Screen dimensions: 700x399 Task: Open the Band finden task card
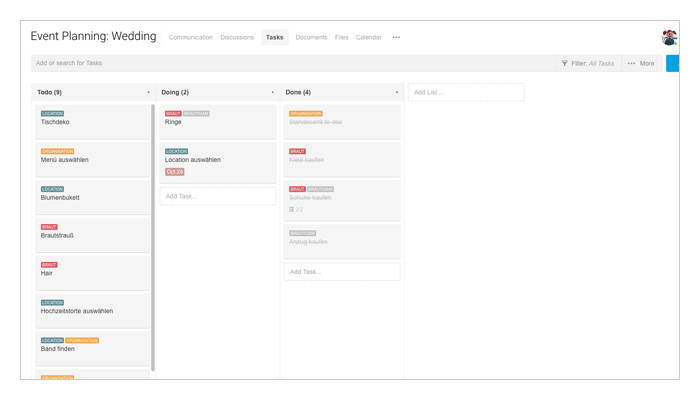[93, 349]
